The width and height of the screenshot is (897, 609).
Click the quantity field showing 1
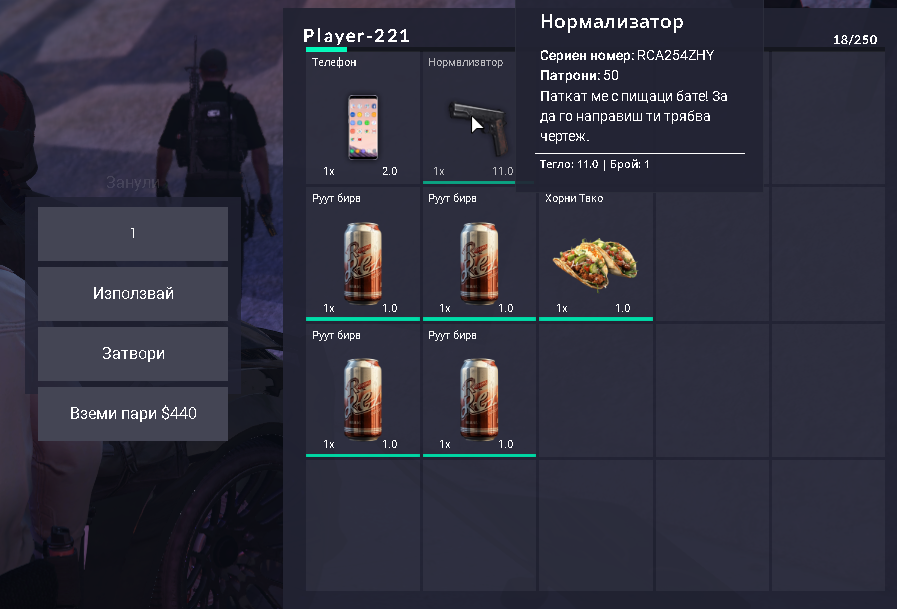click(x=133, y=233)
